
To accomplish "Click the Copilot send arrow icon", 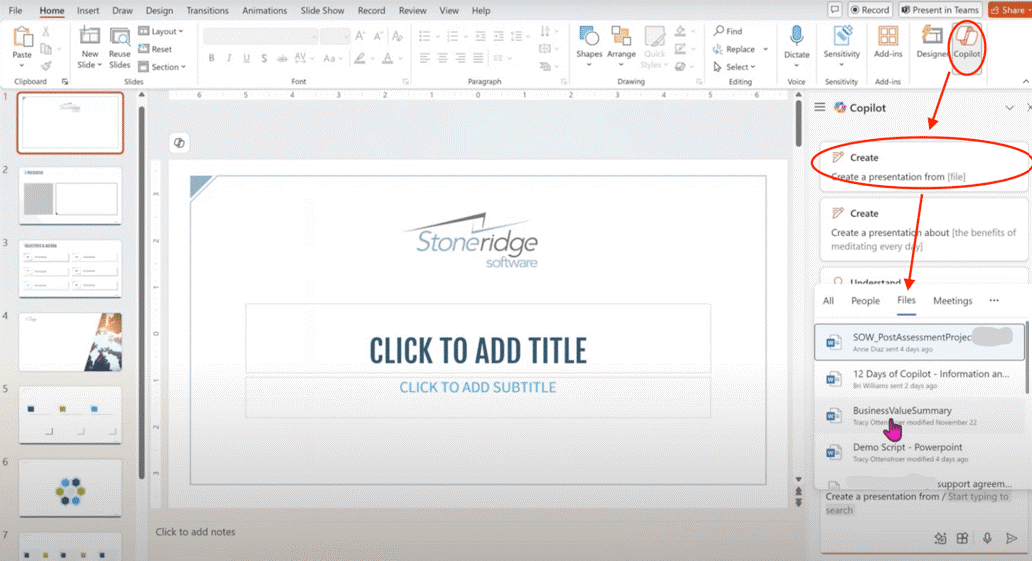I will pyautogui.click(x=1012, y=538).
